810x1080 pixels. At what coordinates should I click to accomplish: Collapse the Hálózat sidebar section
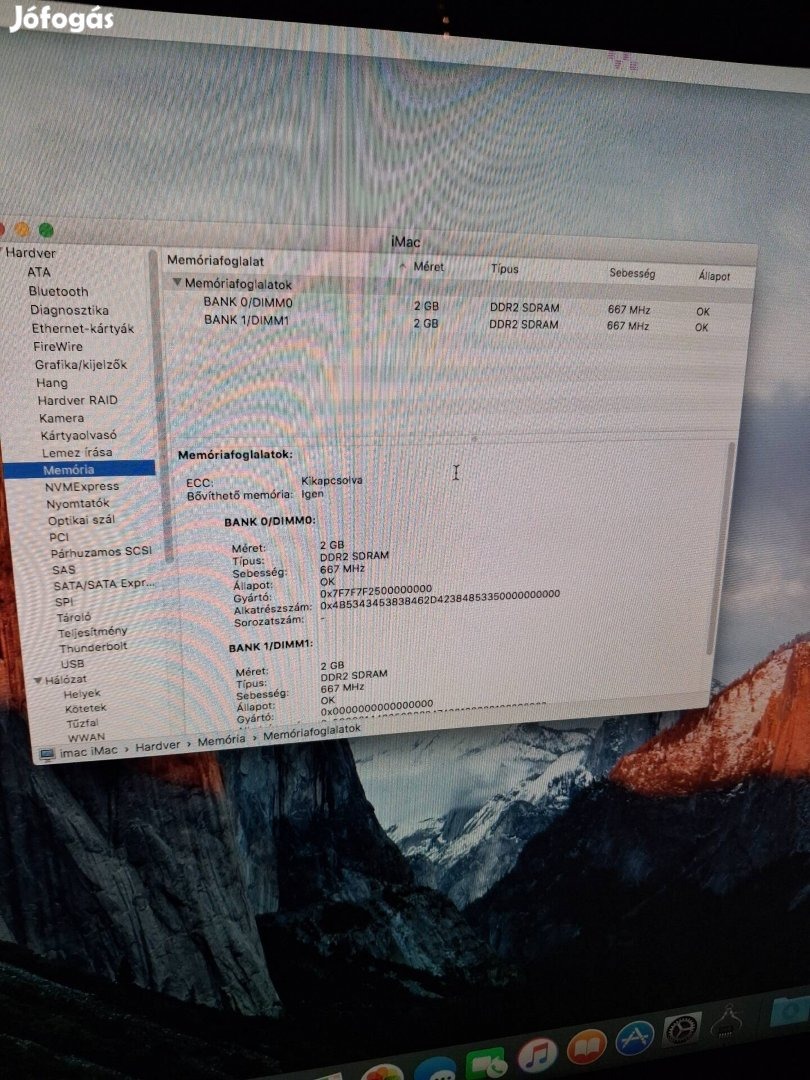click(x=38, y=680)
